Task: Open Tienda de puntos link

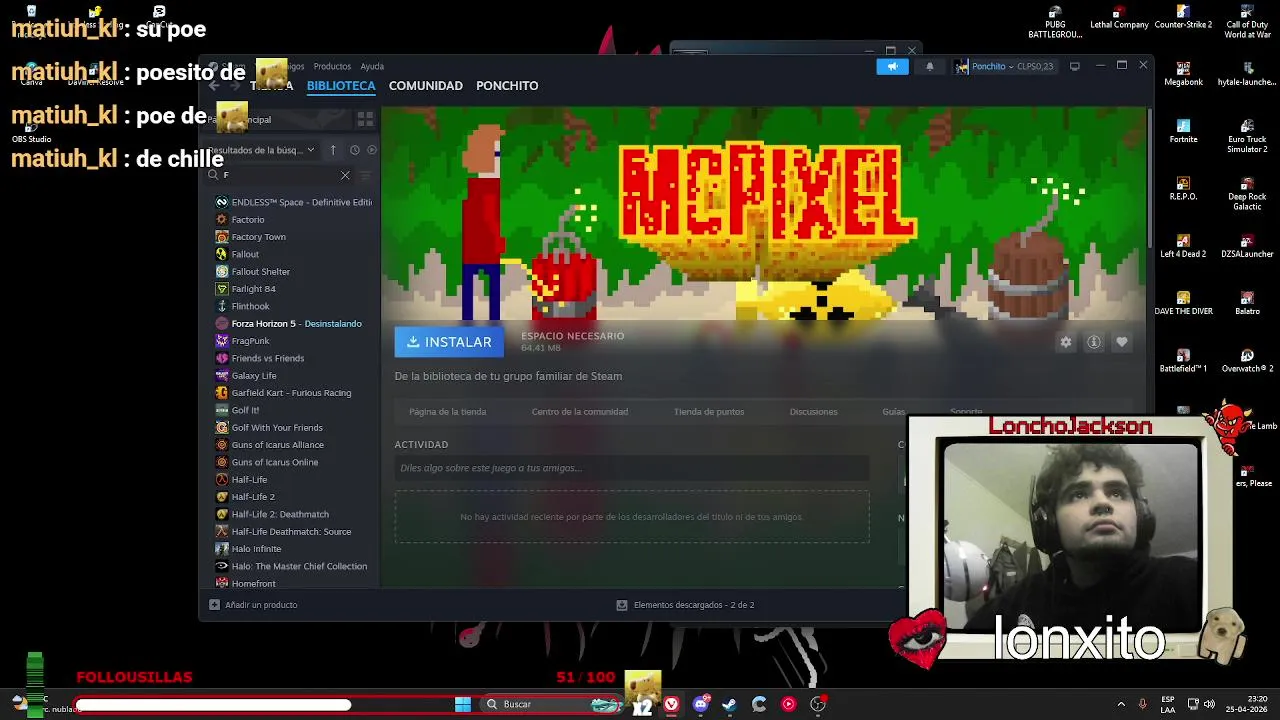Action: [709, 412]
